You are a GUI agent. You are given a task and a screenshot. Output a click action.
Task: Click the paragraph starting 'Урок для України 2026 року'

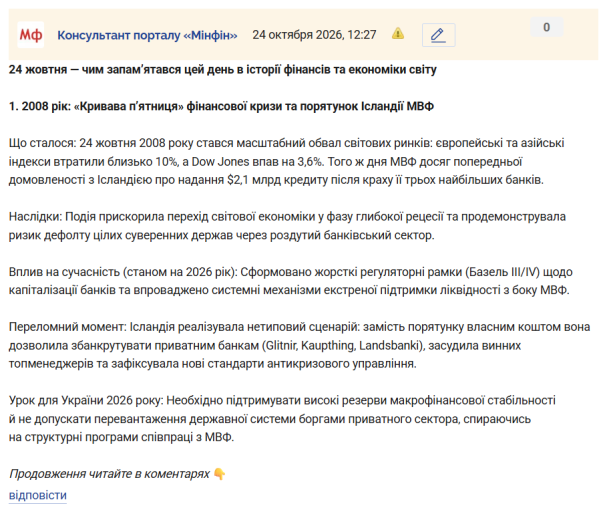[282, 419]
